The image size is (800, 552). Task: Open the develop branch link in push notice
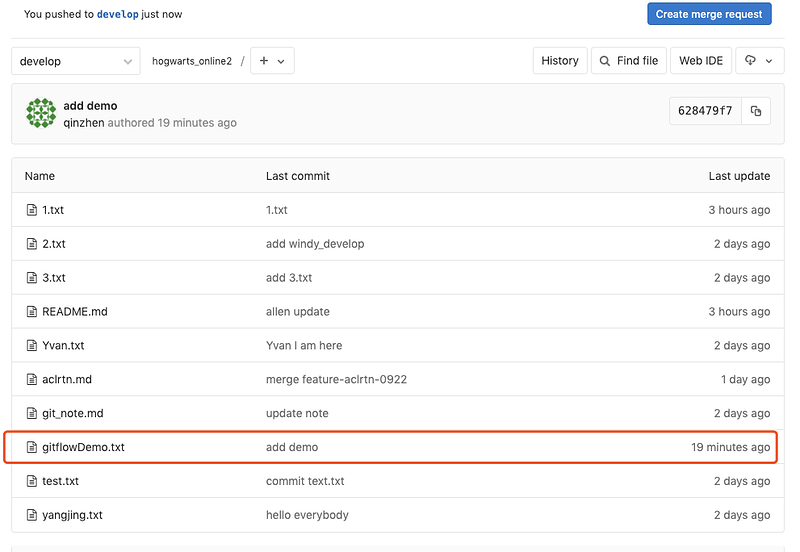pyautogui.click(x=117, y=14)
